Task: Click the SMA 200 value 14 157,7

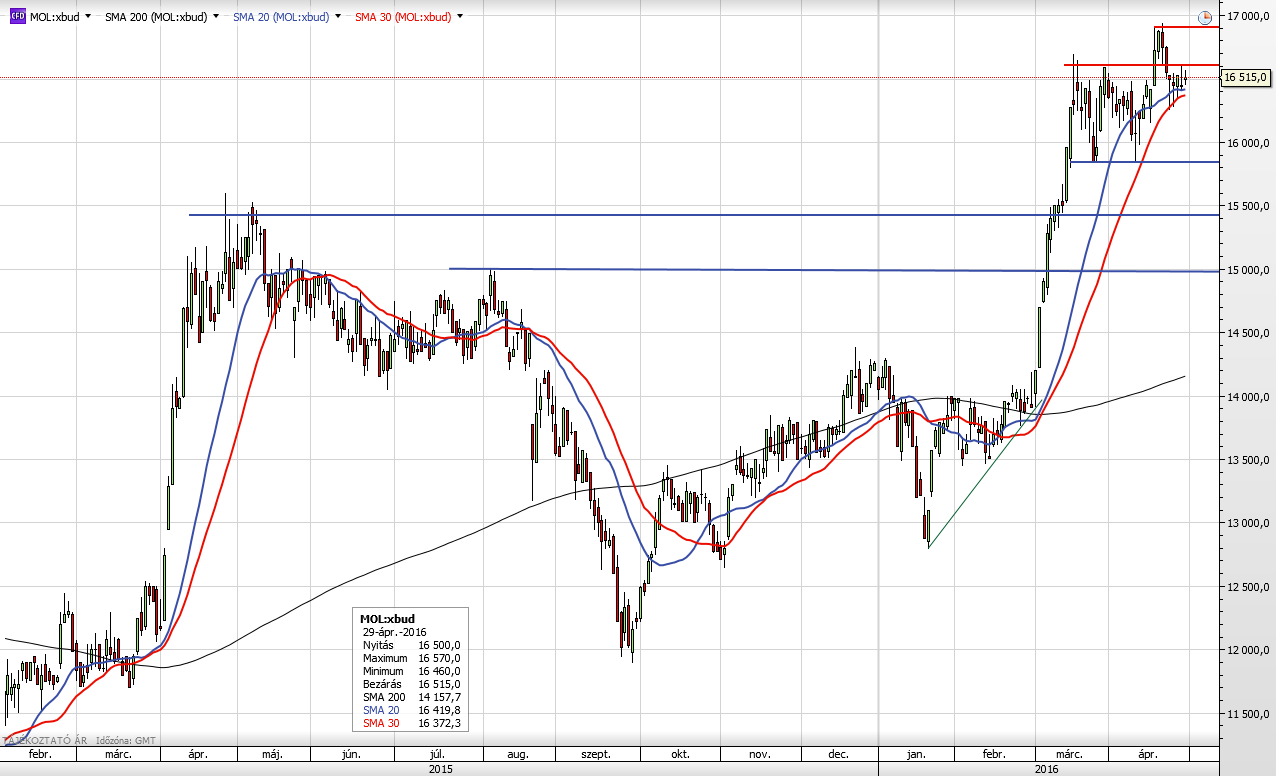Action: click(x=439, y=697)
